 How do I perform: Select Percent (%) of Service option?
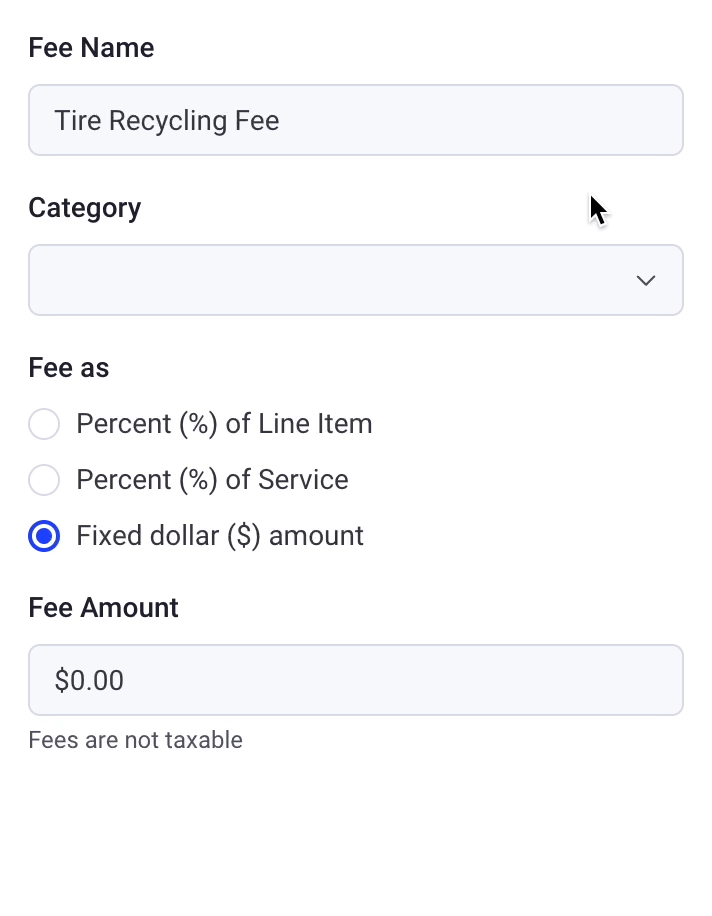click(x=44, y=480)
